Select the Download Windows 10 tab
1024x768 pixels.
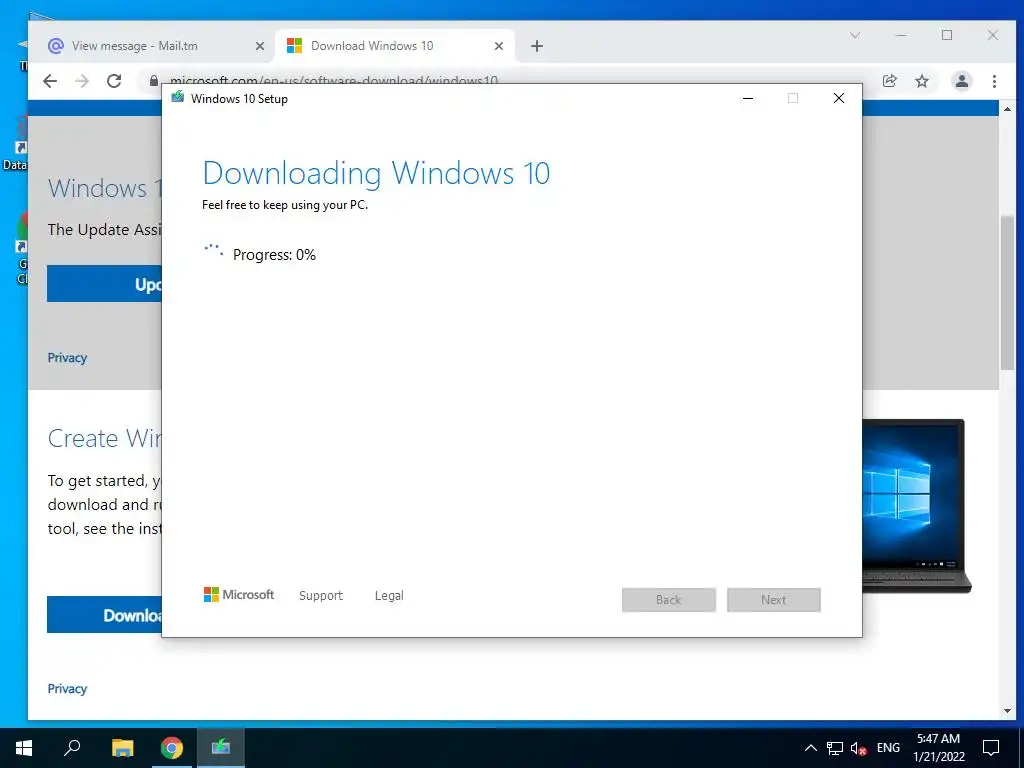[x=372, y=46]
